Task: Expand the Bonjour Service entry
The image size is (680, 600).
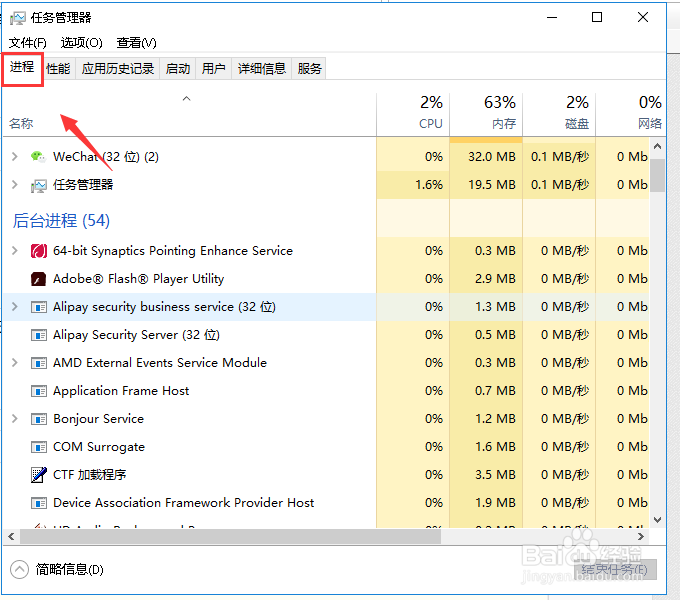Action: [x=15, y=418]
